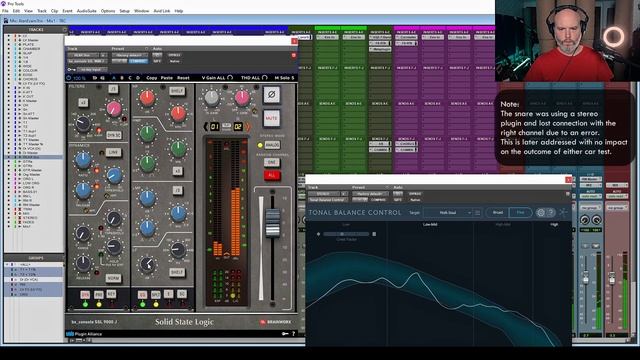Click the blue compressor ratio knob
Image resolution: width=640 pixels, height=360 pixels.
pyautogui.click(x=83, y=160)
